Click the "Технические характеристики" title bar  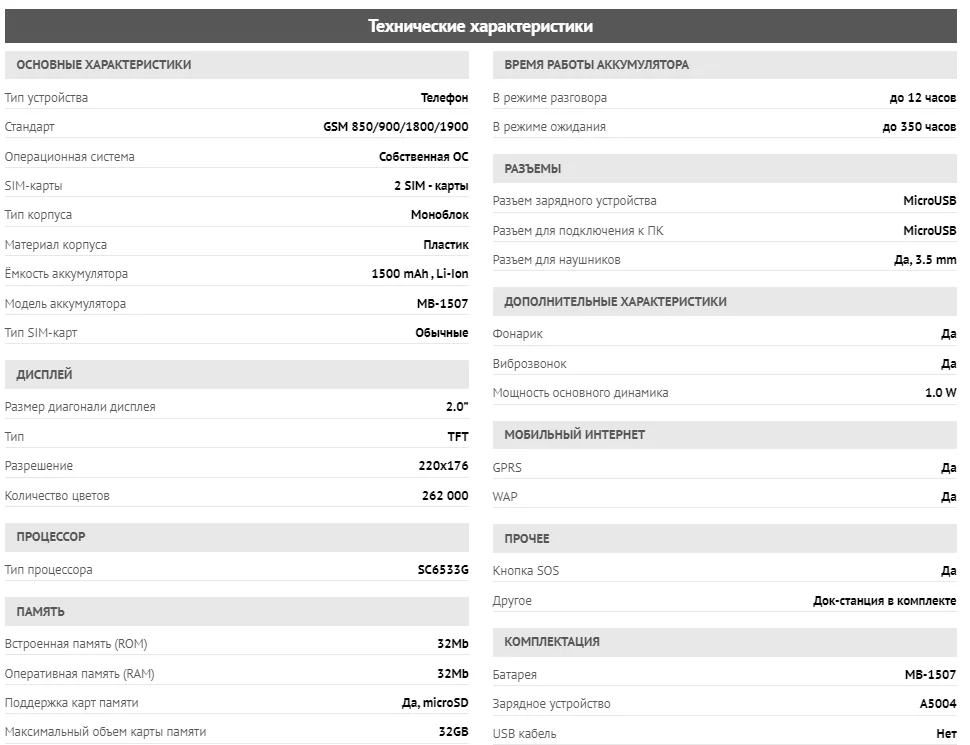[x=481, y=26]
